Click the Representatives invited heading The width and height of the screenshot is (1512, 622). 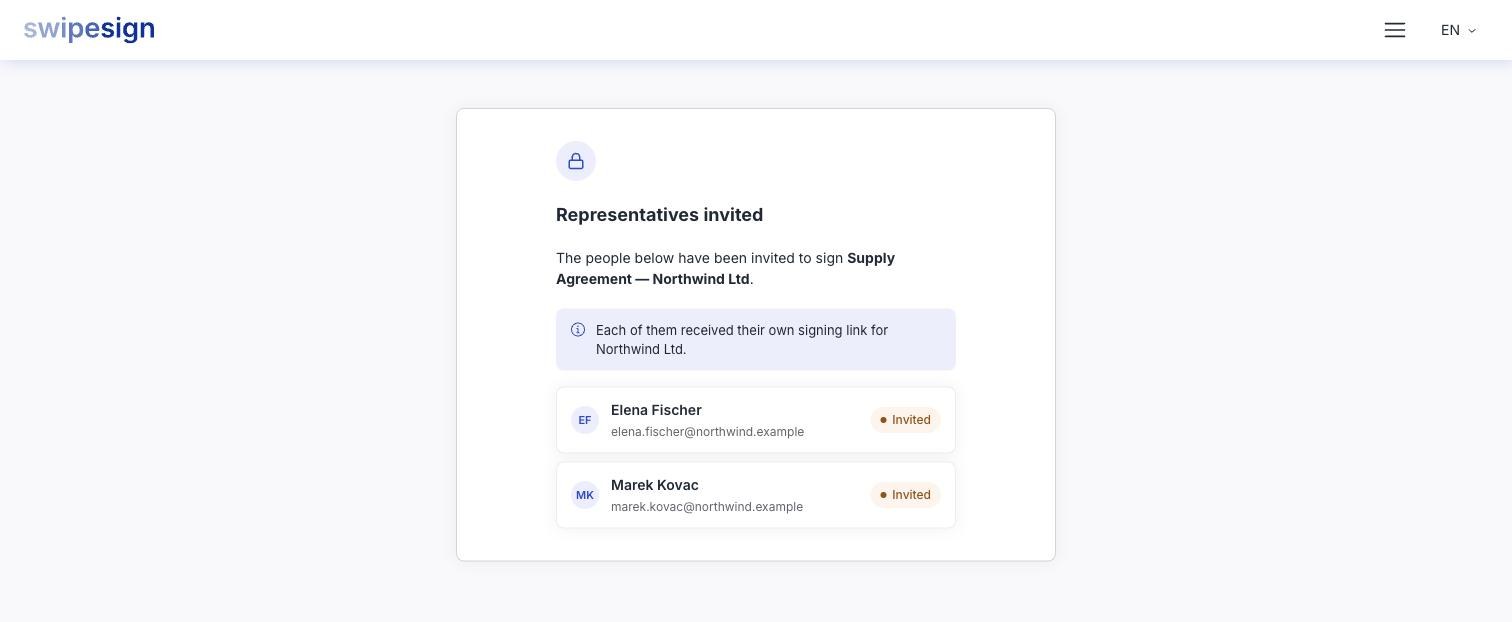click(659, 215)
